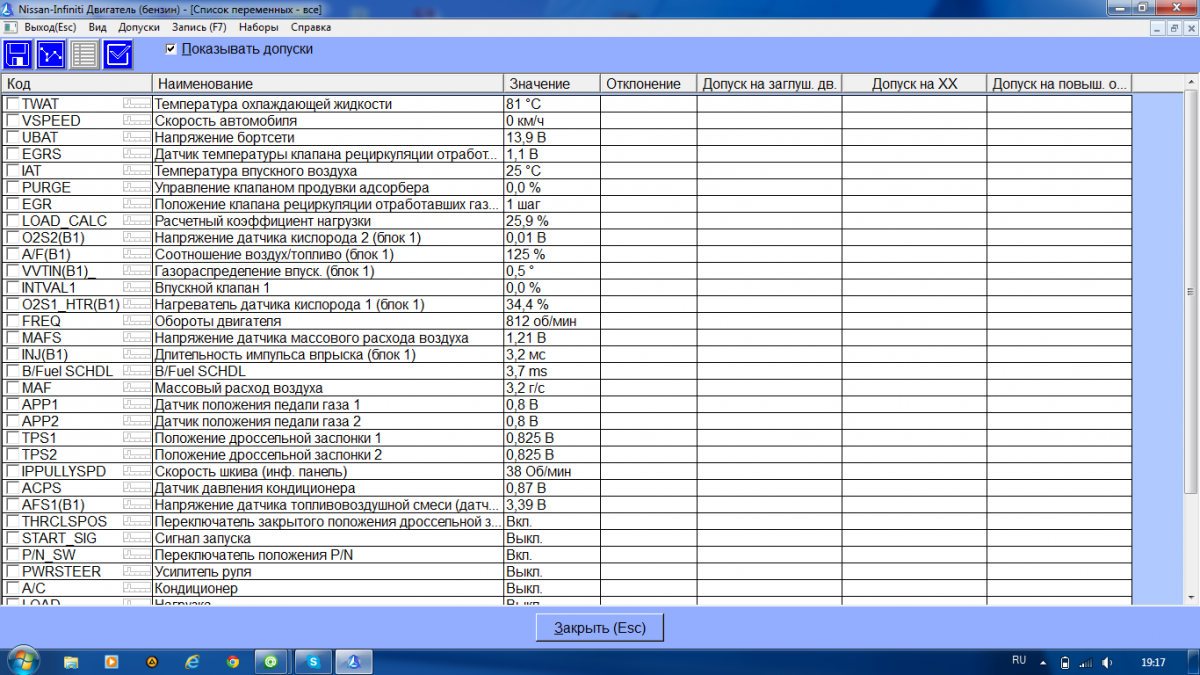Check the O2S2(B1) row checkbox
The height and width of the screenshot is (675, 1200).
[12, 238]
